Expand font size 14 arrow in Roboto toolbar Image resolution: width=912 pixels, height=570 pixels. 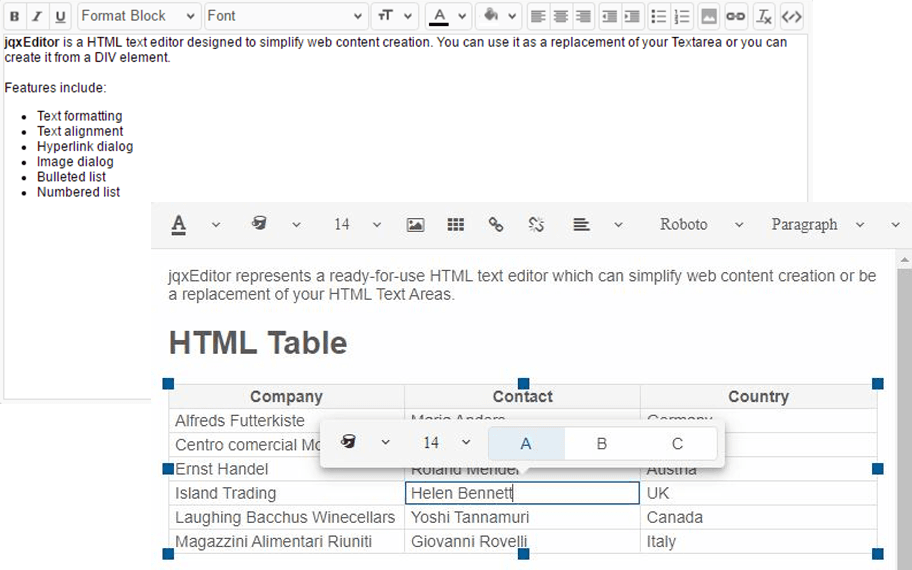pos(377,225)
